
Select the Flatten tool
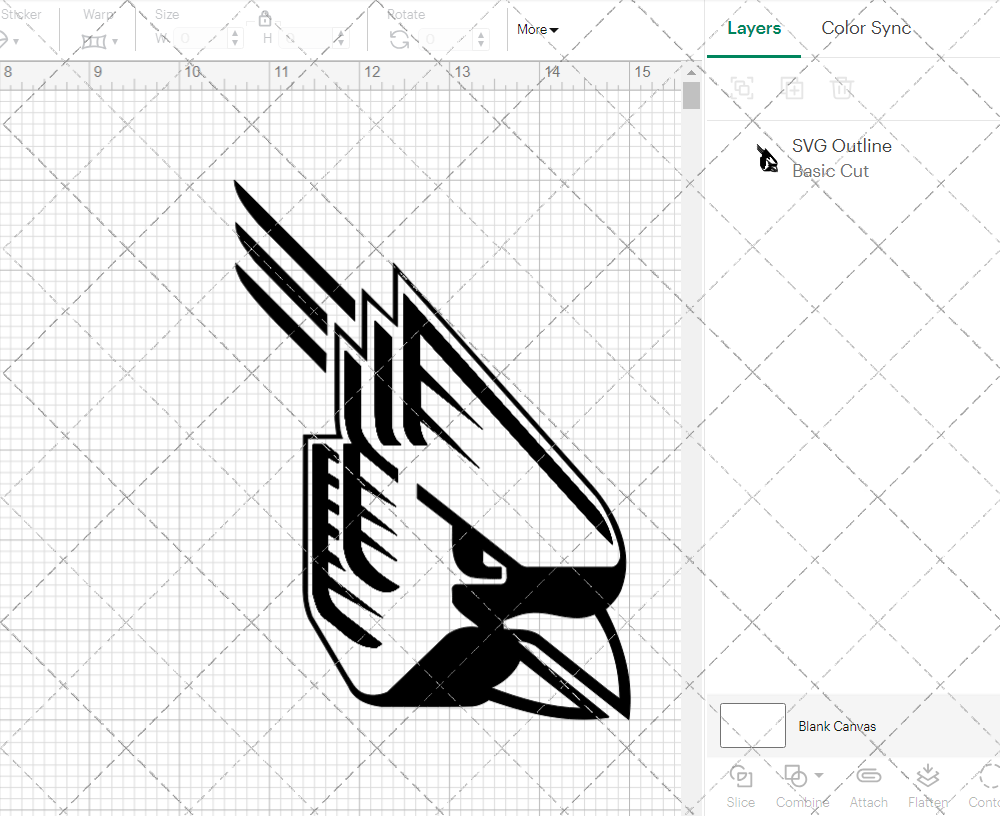tap(927, 775)
